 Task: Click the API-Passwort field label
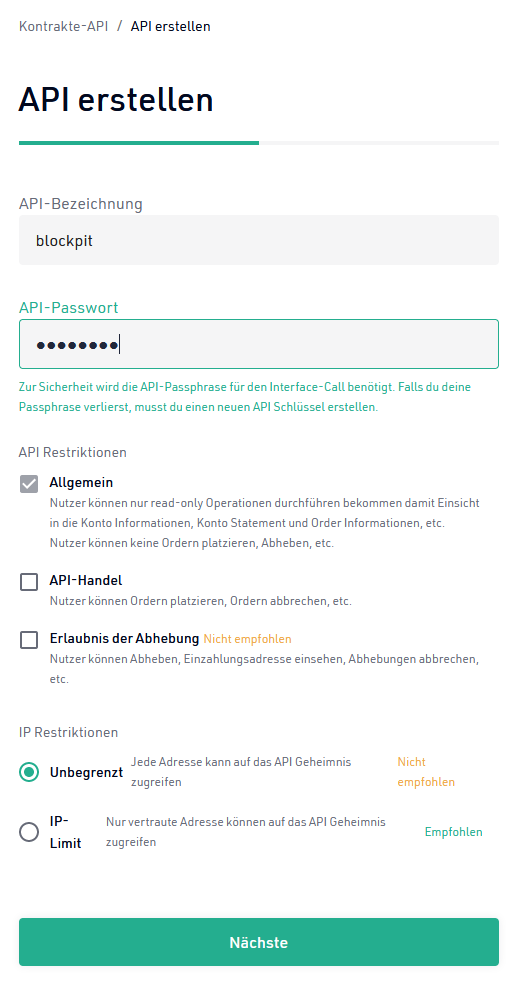pyautogui.click(x=69, y=307)
